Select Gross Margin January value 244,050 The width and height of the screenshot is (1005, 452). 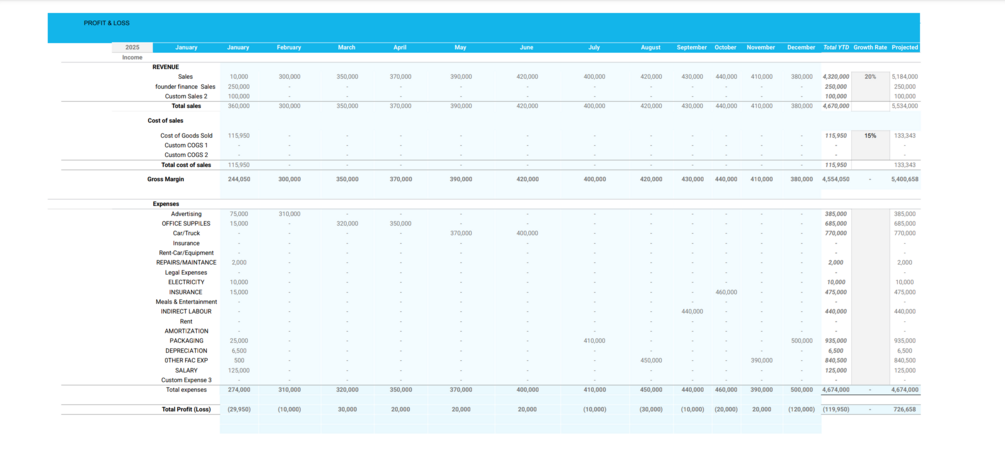click(x=238, y=180)
